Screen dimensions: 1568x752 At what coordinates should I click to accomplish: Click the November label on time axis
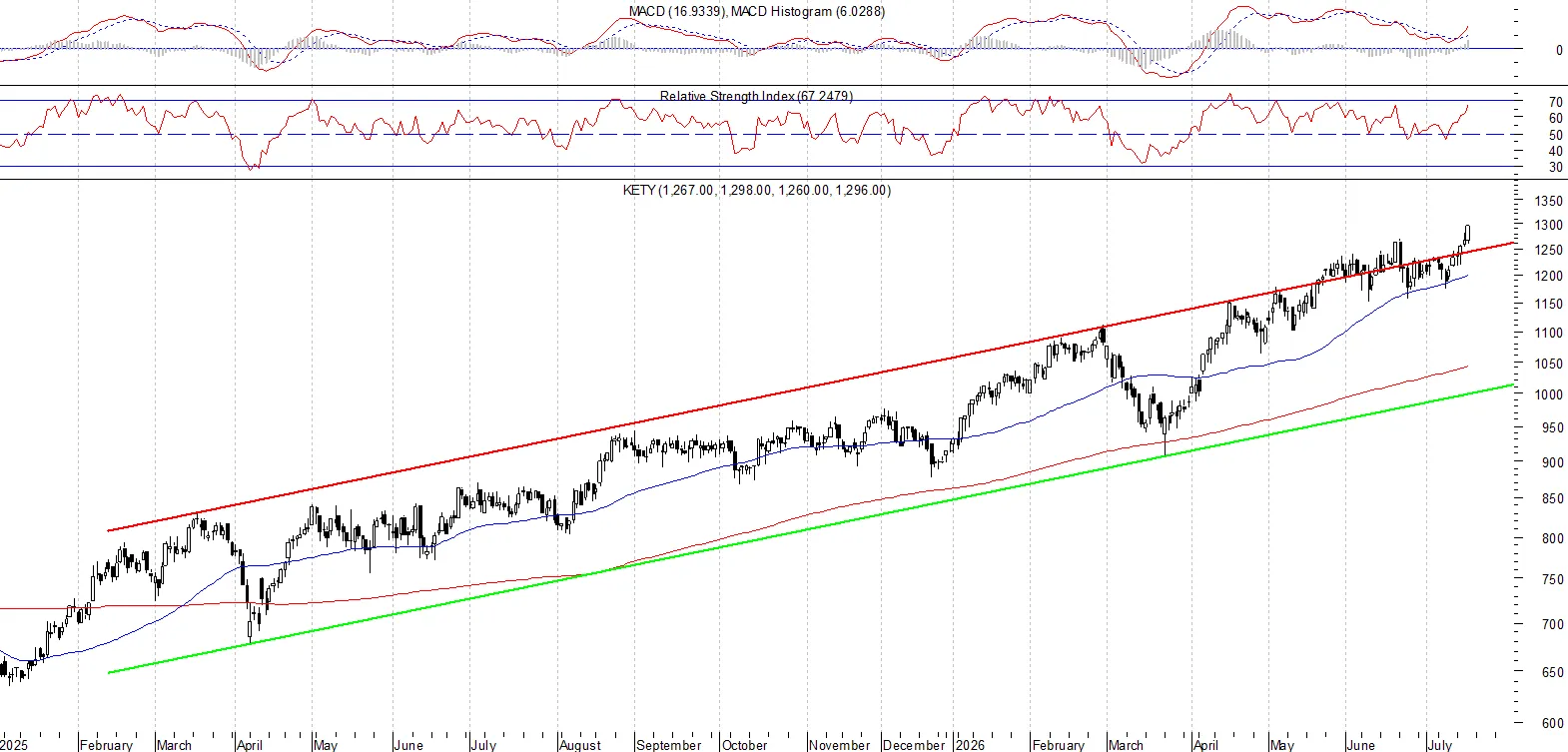pyautogui.click(x=840, y=745)
